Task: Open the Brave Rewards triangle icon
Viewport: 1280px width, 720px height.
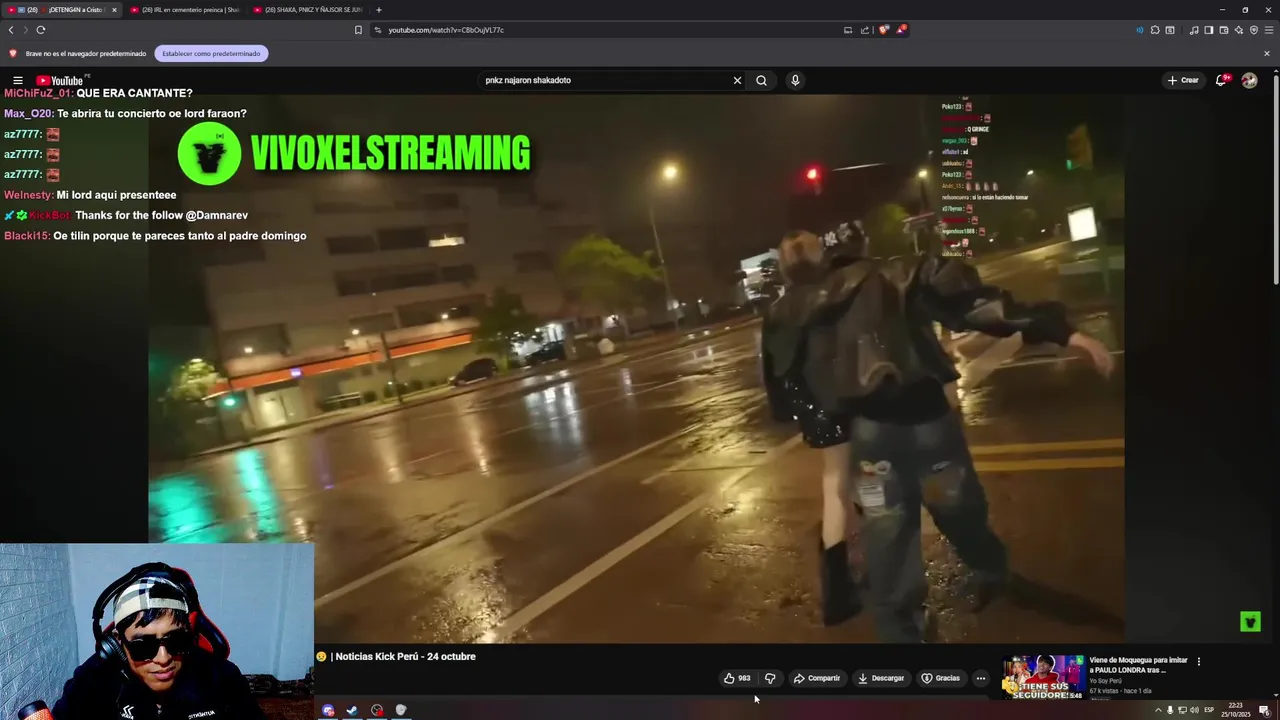Action: pyautogui.click(x=901, y=30)
